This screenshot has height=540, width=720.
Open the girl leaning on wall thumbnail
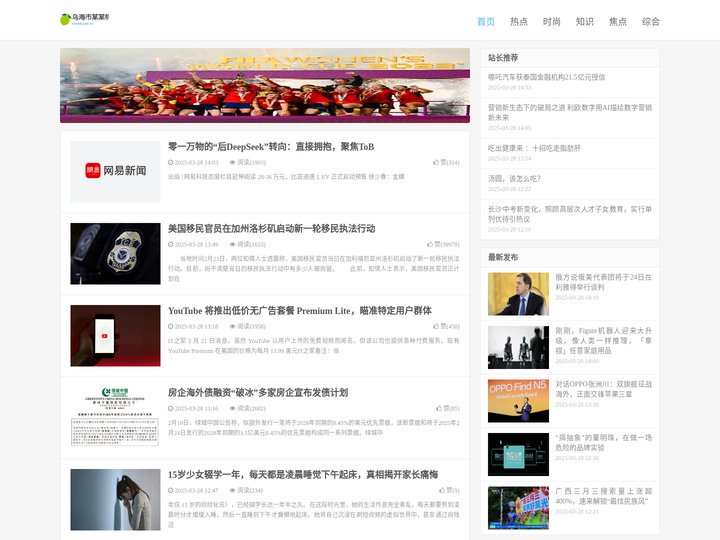coord(115,500)
